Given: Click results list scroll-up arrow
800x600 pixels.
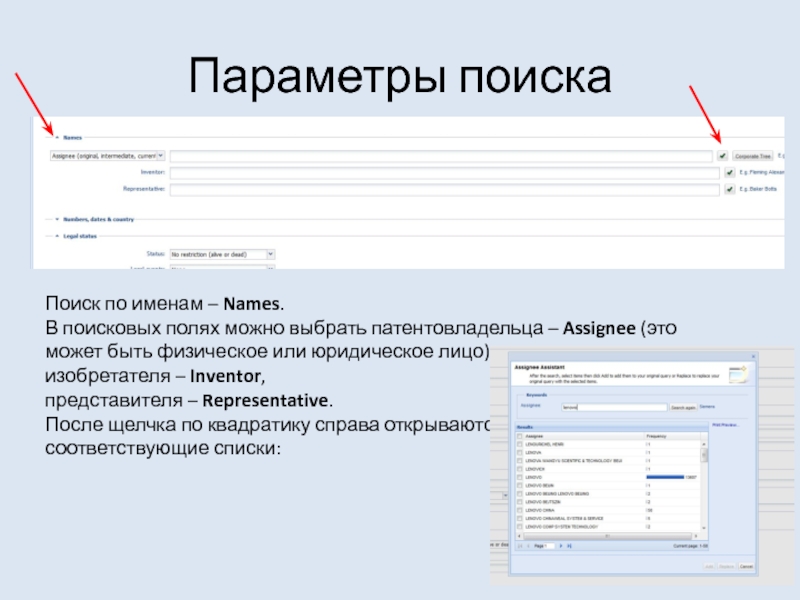Looking at the screenshot, I should [x=704, y=444].
